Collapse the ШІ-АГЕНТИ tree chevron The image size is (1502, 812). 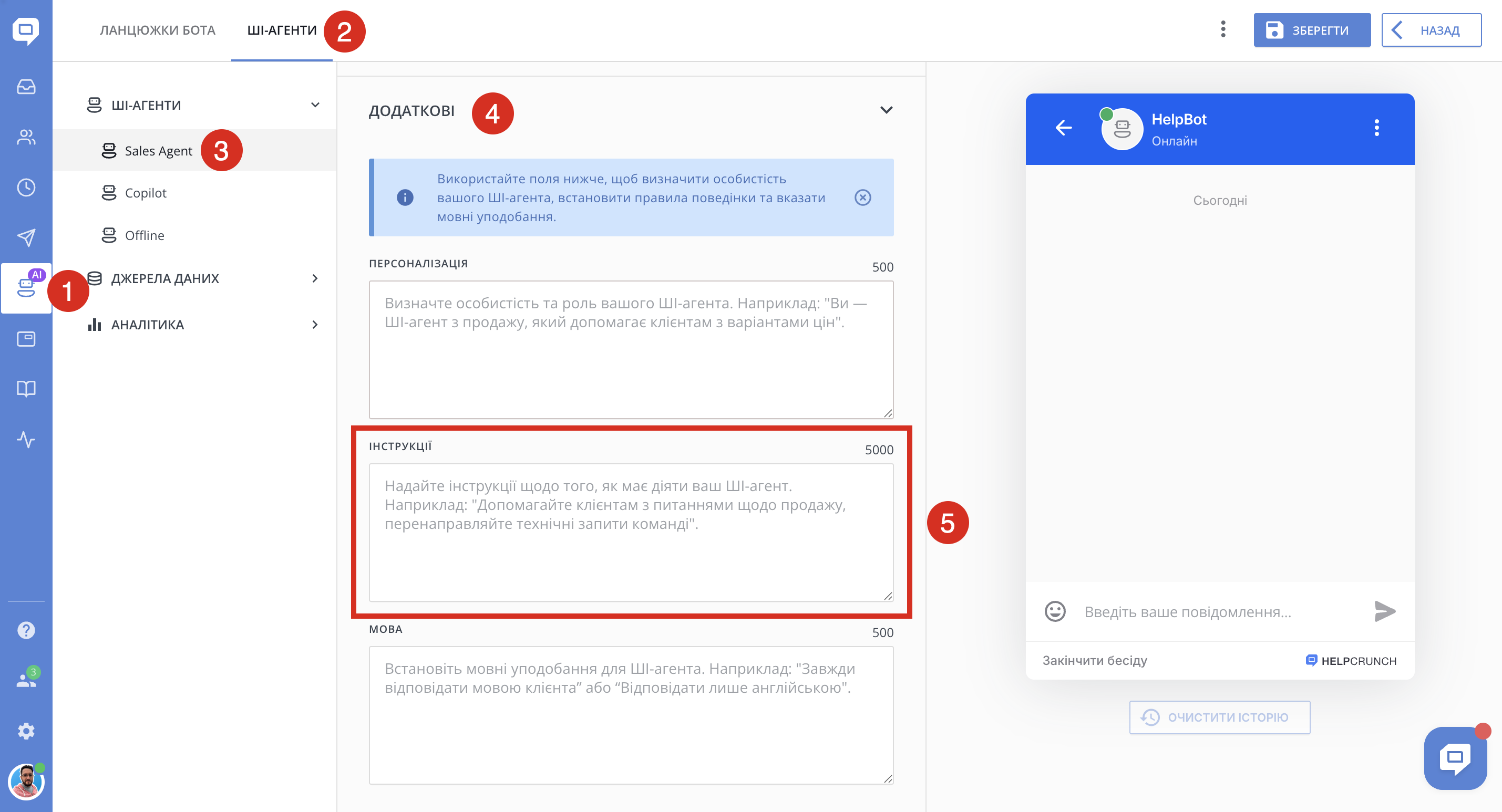315,105
